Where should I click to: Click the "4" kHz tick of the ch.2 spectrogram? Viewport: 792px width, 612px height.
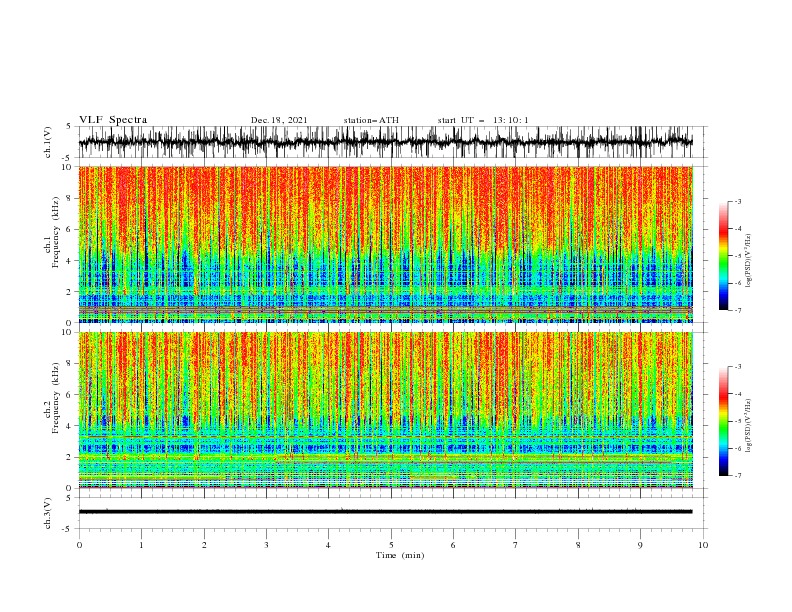pyautogui.click(x=70, y=426)
